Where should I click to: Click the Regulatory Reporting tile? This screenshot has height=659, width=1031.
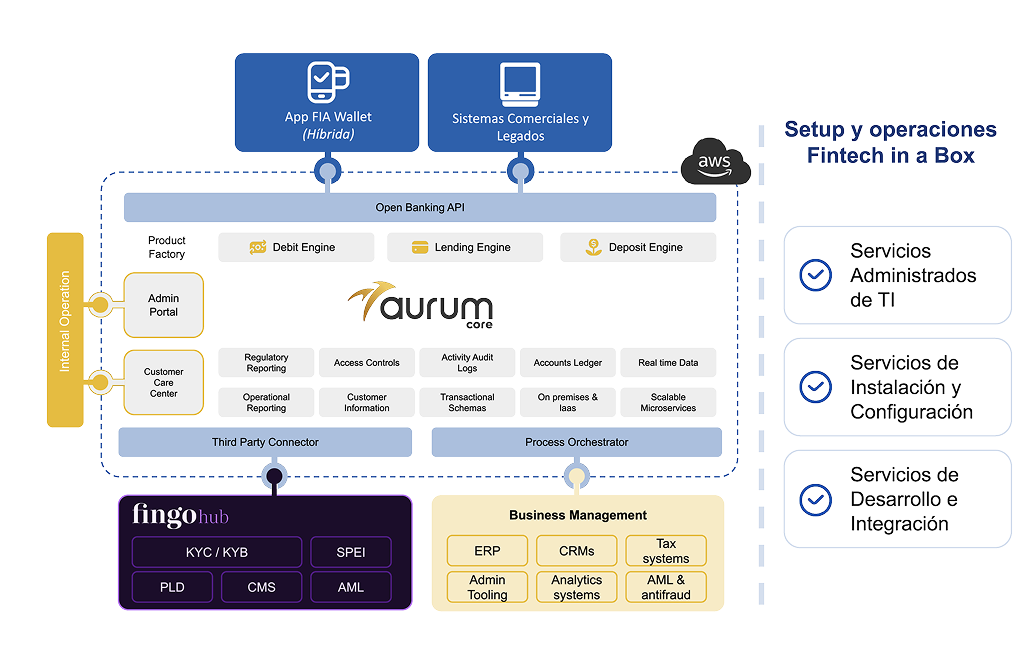pyautogui.click(x=266, y=362)
